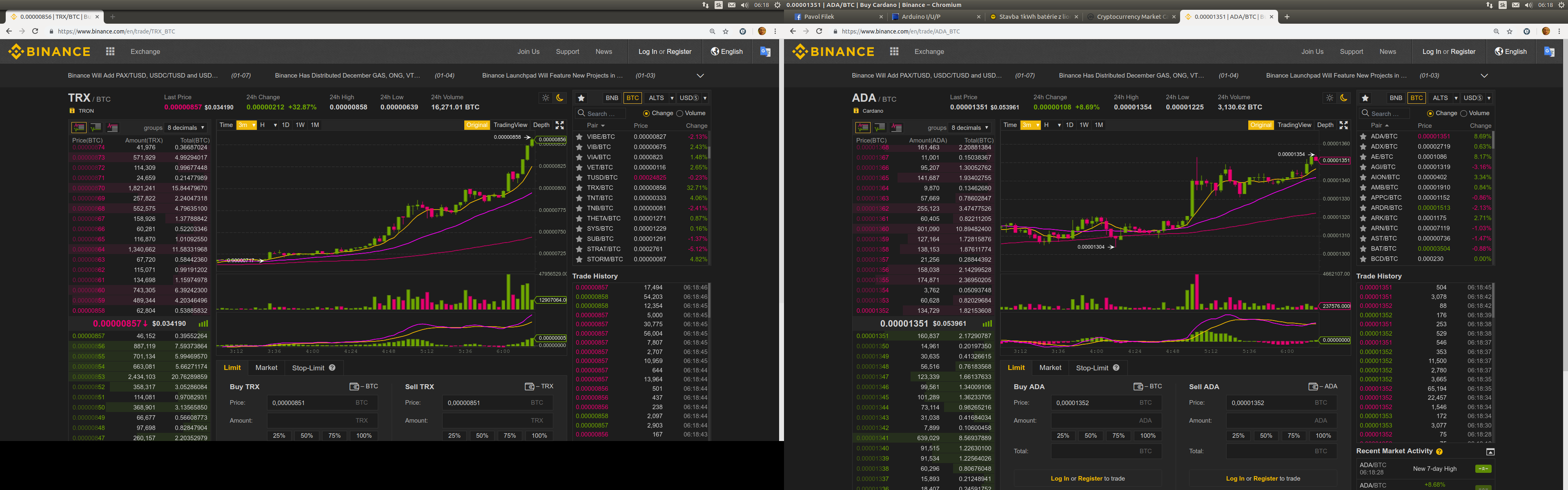Open 8 decimals groups dropdown for TRX
The height and width of the screenshot is (490, 1568).
pos(186,128)
